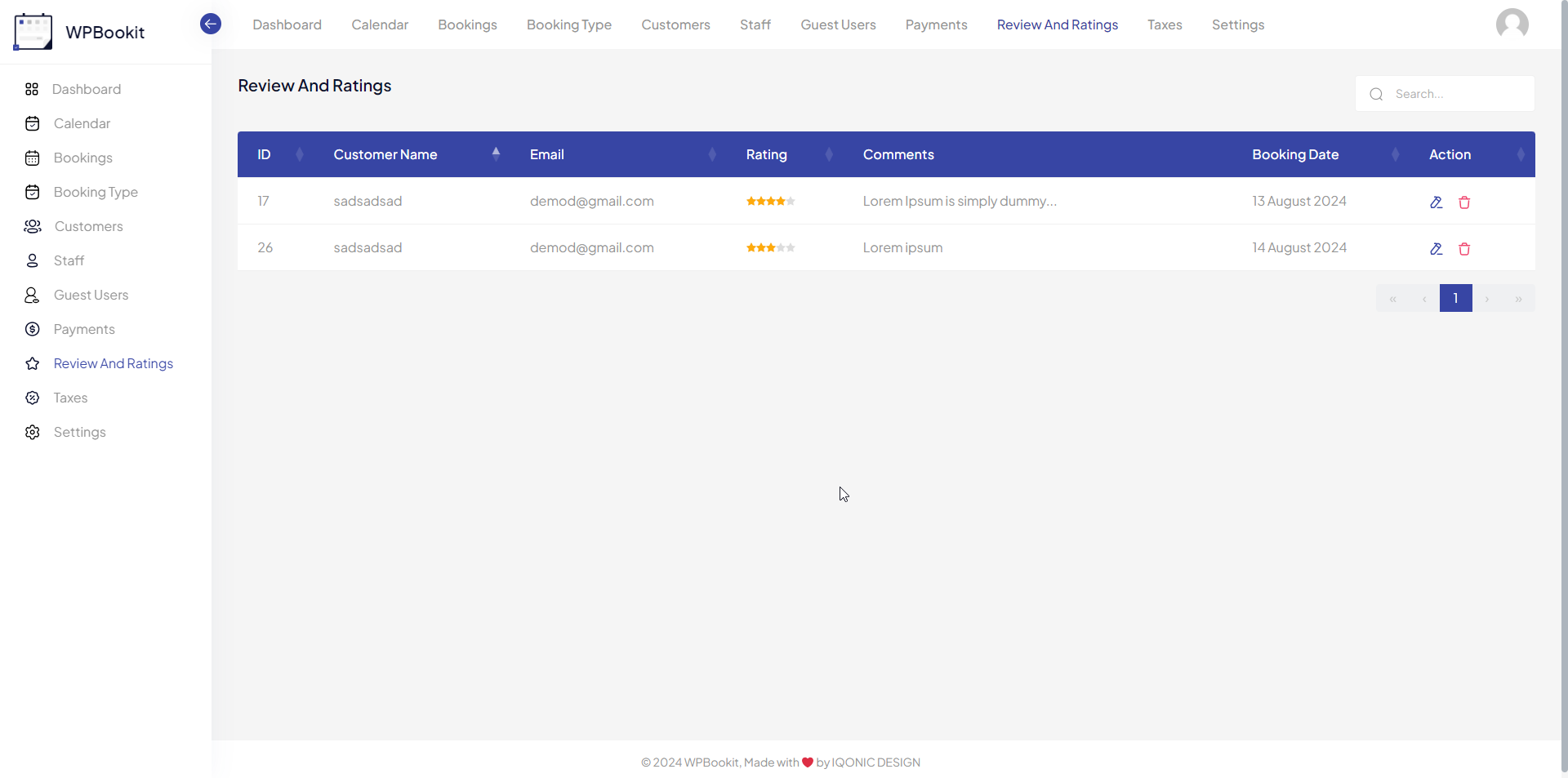1568x778 pixels.
Task: Sort the table by Customer Name
Action: click(497, 153)
